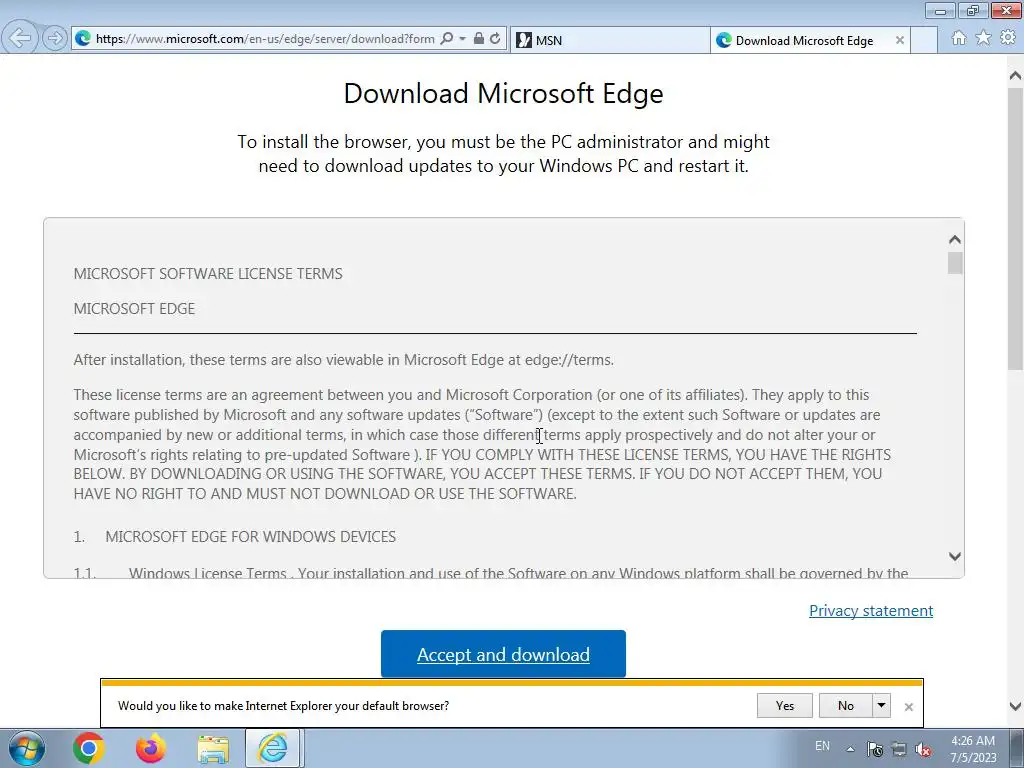The width and height of the screenshot is (1024, 768).
Task: Click the 'Download Microsoft Edge' page heading
Action: 504,93
